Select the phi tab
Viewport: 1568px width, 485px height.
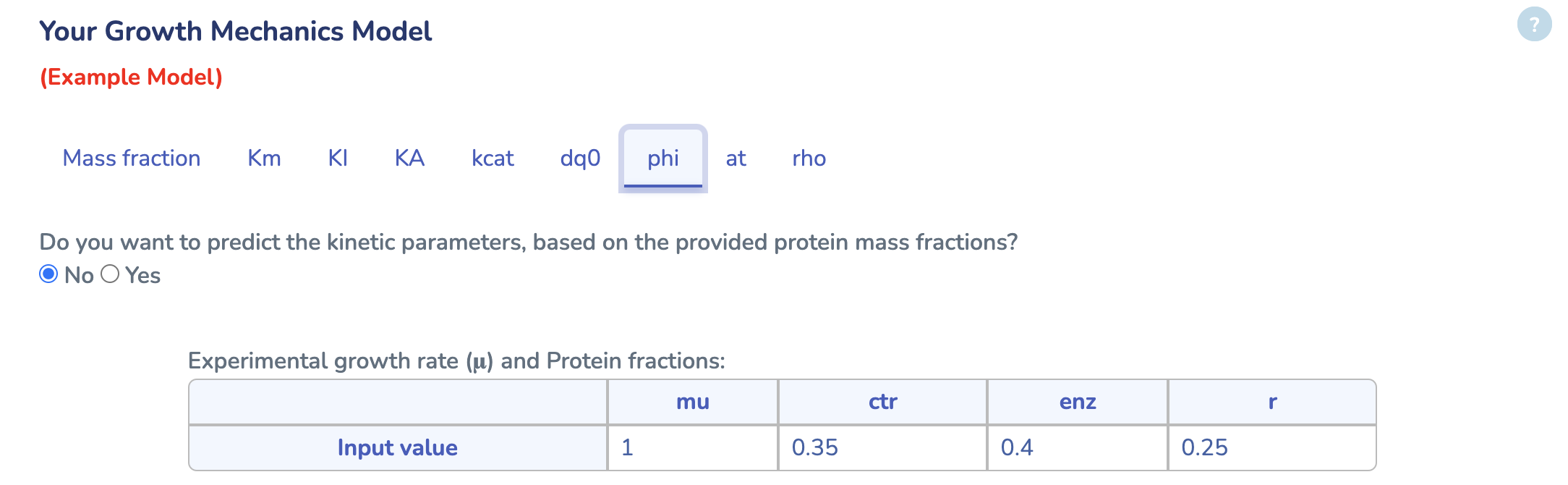pyautogui.click(x=662, y=159)
